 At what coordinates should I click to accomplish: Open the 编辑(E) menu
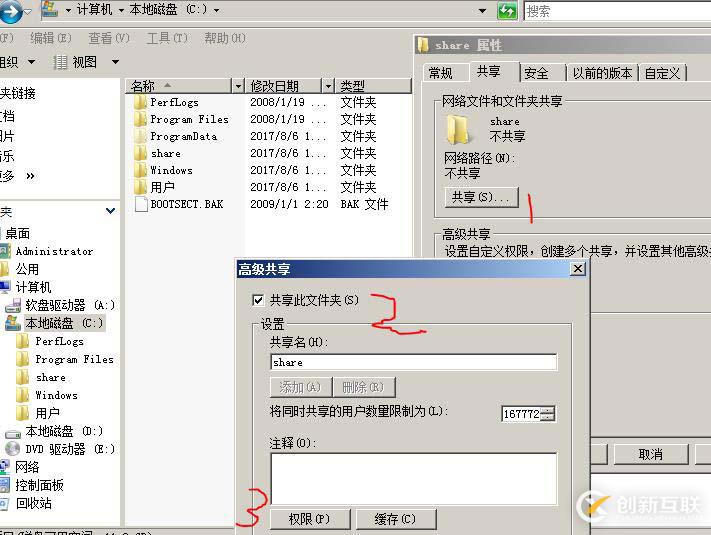click(50, 38)
